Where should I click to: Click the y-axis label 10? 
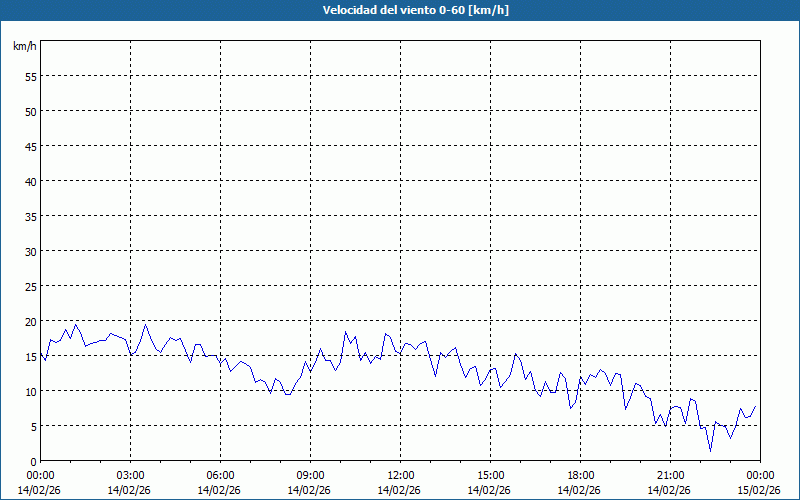pyautogui.click(x=30, y=391)
